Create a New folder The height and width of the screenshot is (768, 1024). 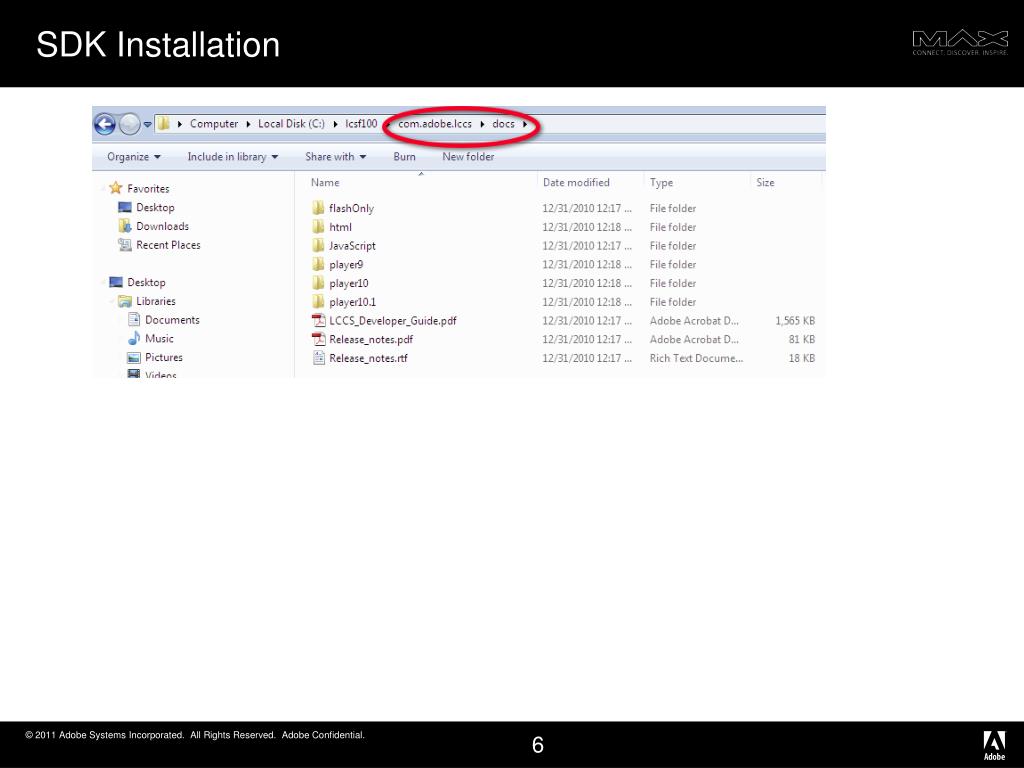point(468,157)
